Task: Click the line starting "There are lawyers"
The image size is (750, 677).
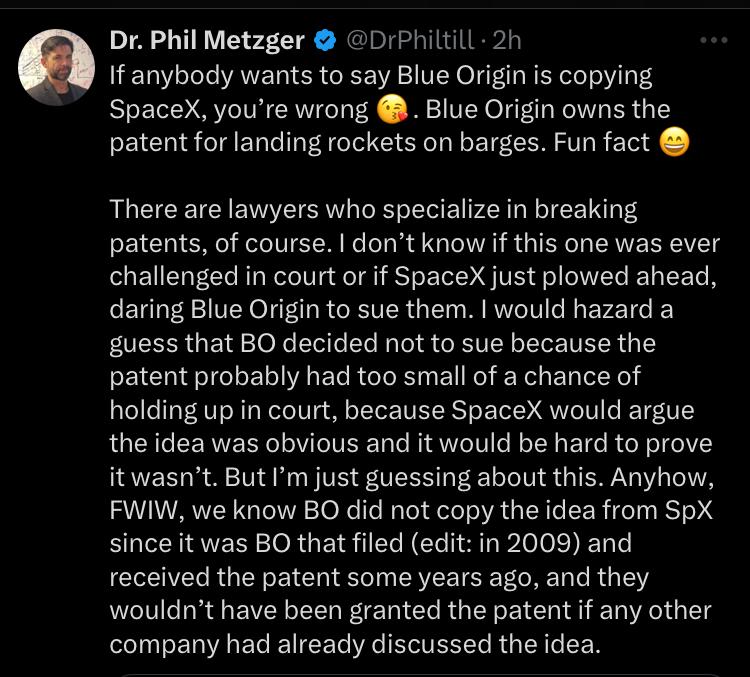Action: [x=373, y=209]
